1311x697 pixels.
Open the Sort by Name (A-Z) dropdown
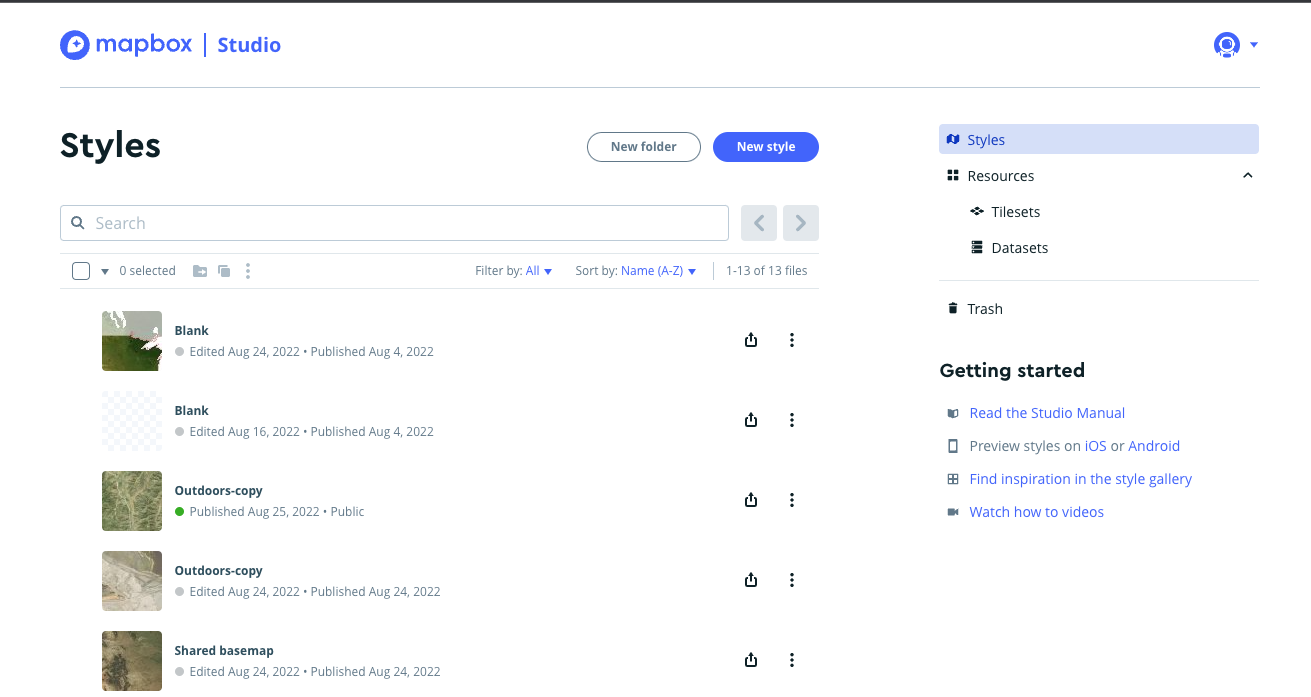[658, 271]
